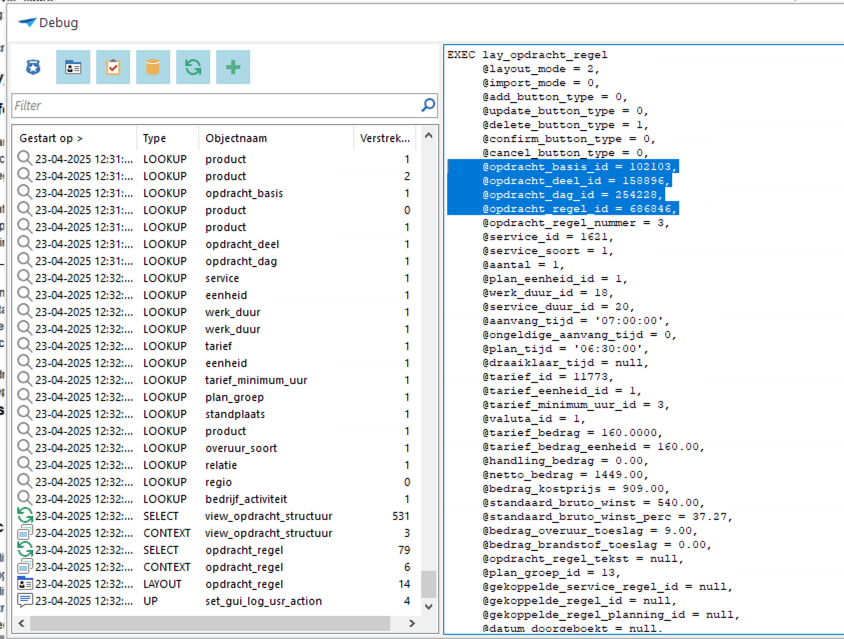The width and height of the screenshot is (844, 639).
Task: Click the 531 duration value
Action: pos(401,516)
